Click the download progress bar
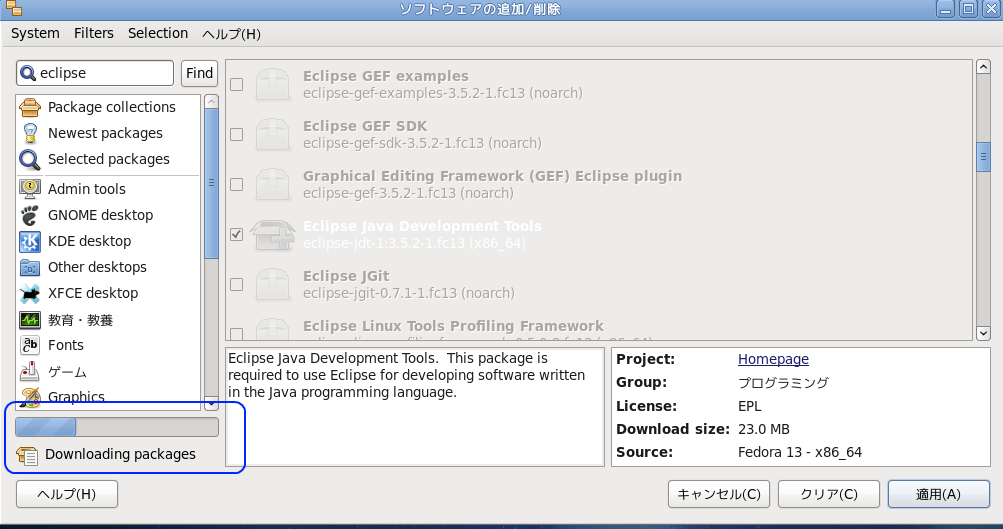 [117, 427]
